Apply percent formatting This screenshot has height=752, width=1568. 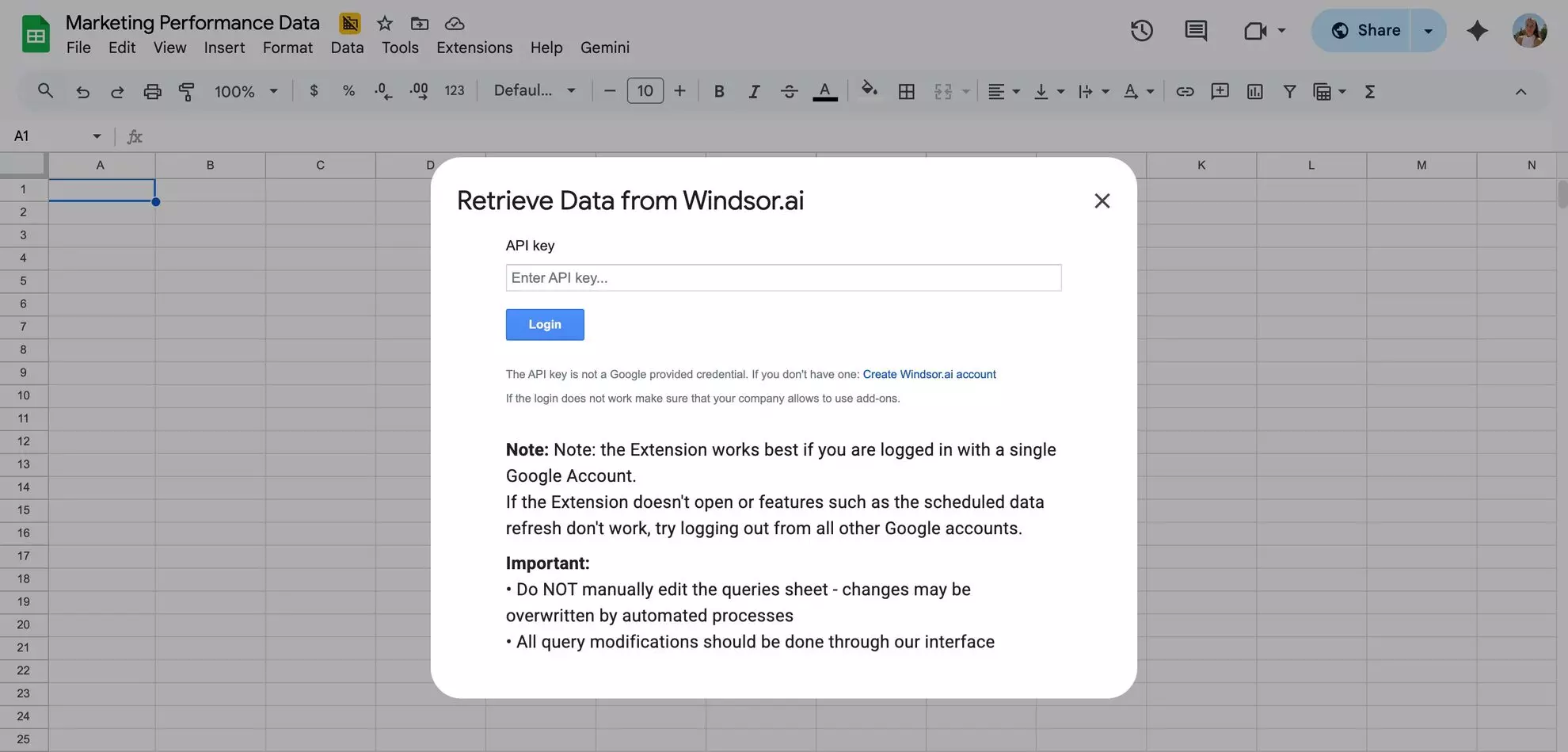click(348, 90)
